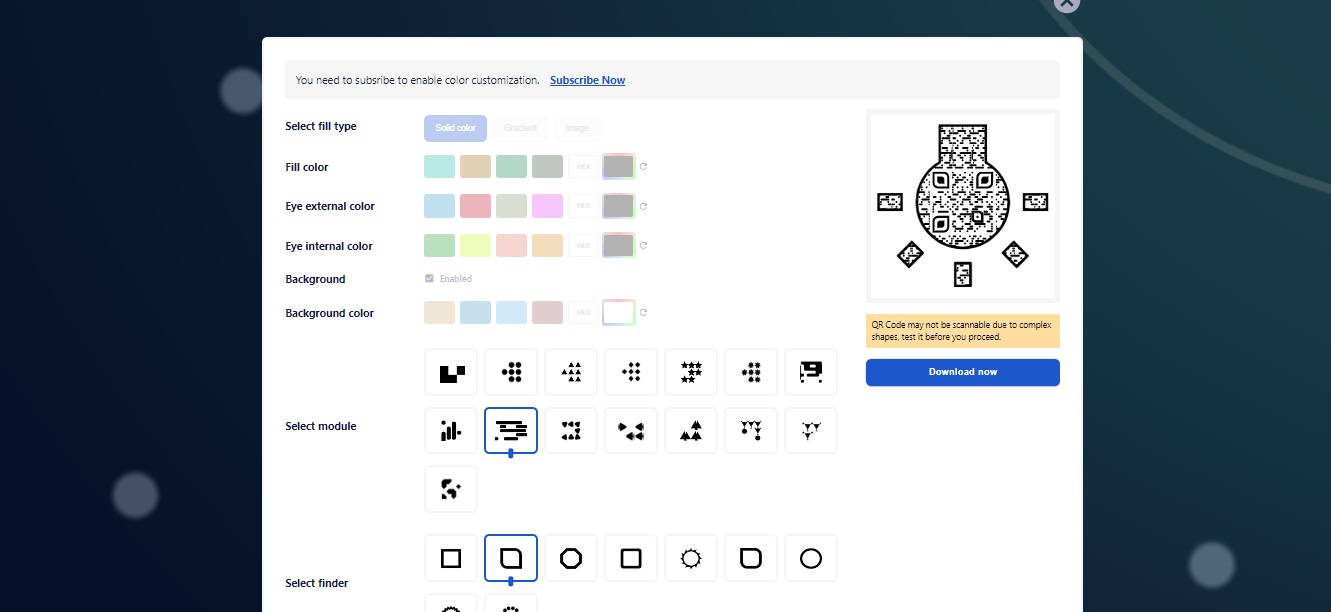
Task: Click the "Eye external color" label
Action: click(330, 207)
